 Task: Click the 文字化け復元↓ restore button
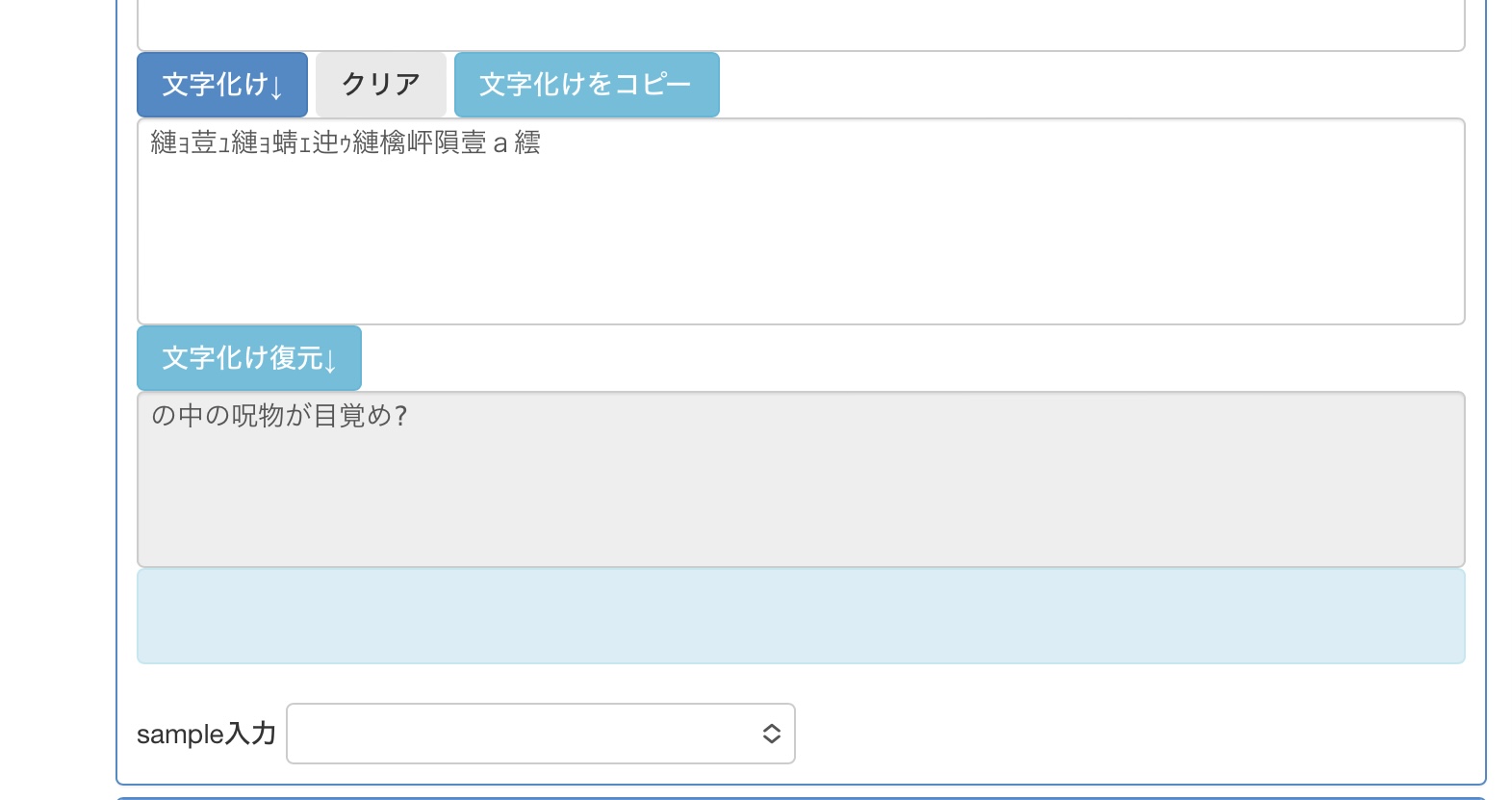pyautogui.click(x=248, y=358)
